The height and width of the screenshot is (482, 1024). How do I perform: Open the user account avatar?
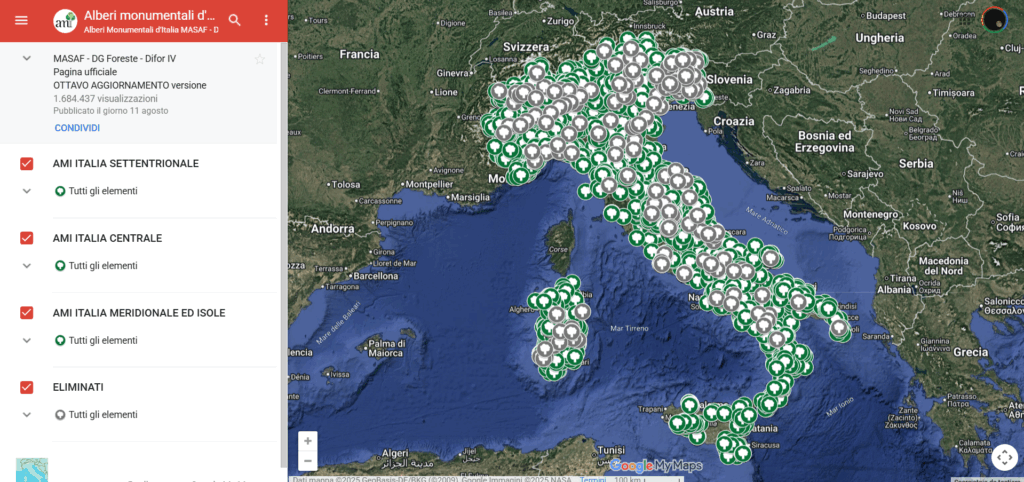pyautogui.click(x=995, y=19)
